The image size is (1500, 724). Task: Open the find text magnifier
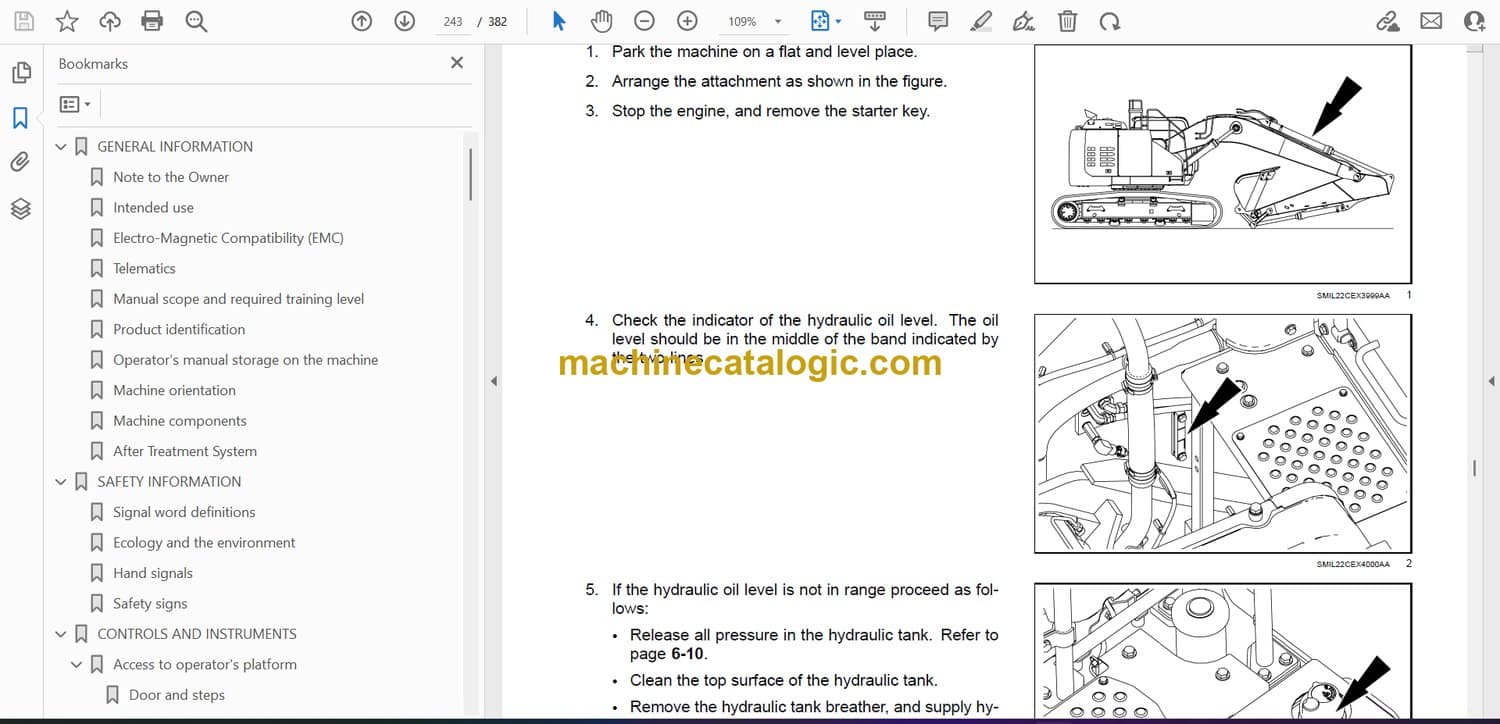tap(196, 21)
